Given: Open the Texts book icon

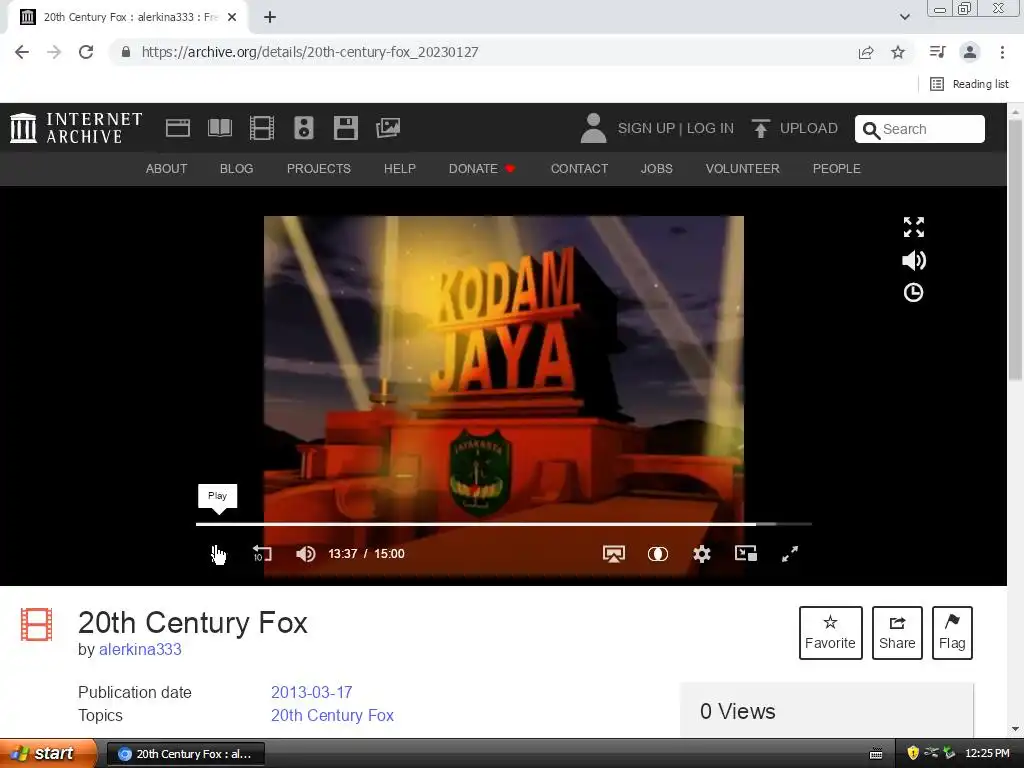Looking at the screenshot, I should (219, 128).
